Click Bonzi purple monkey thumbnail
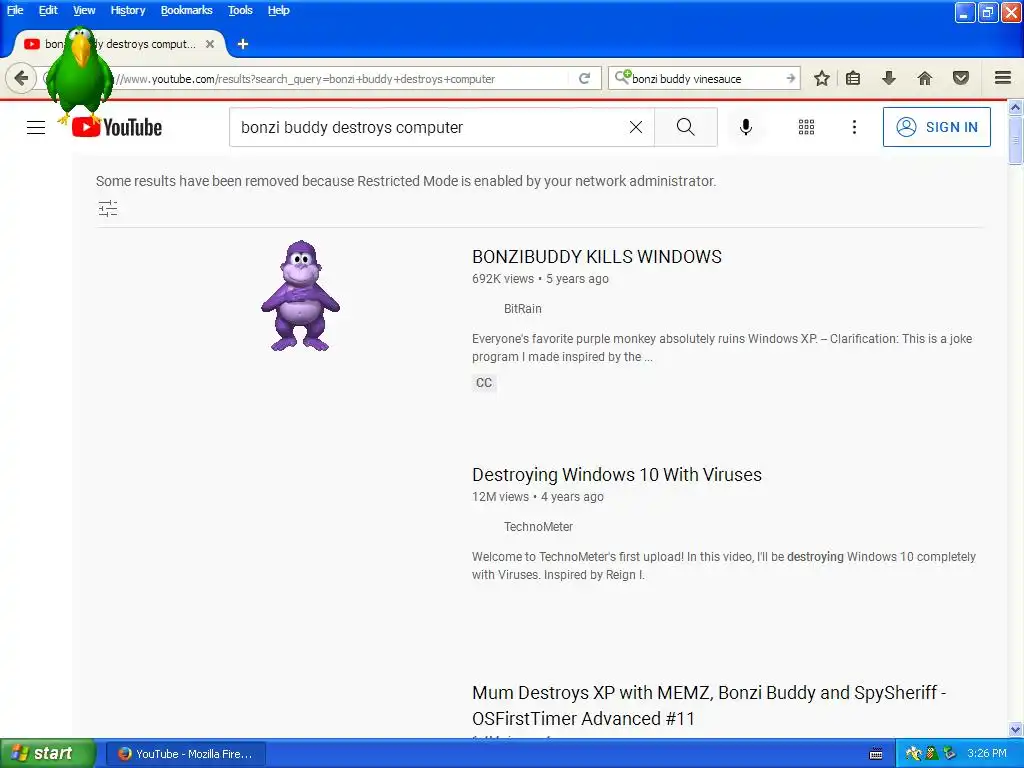1024x768 pixels. coord(300,296)
